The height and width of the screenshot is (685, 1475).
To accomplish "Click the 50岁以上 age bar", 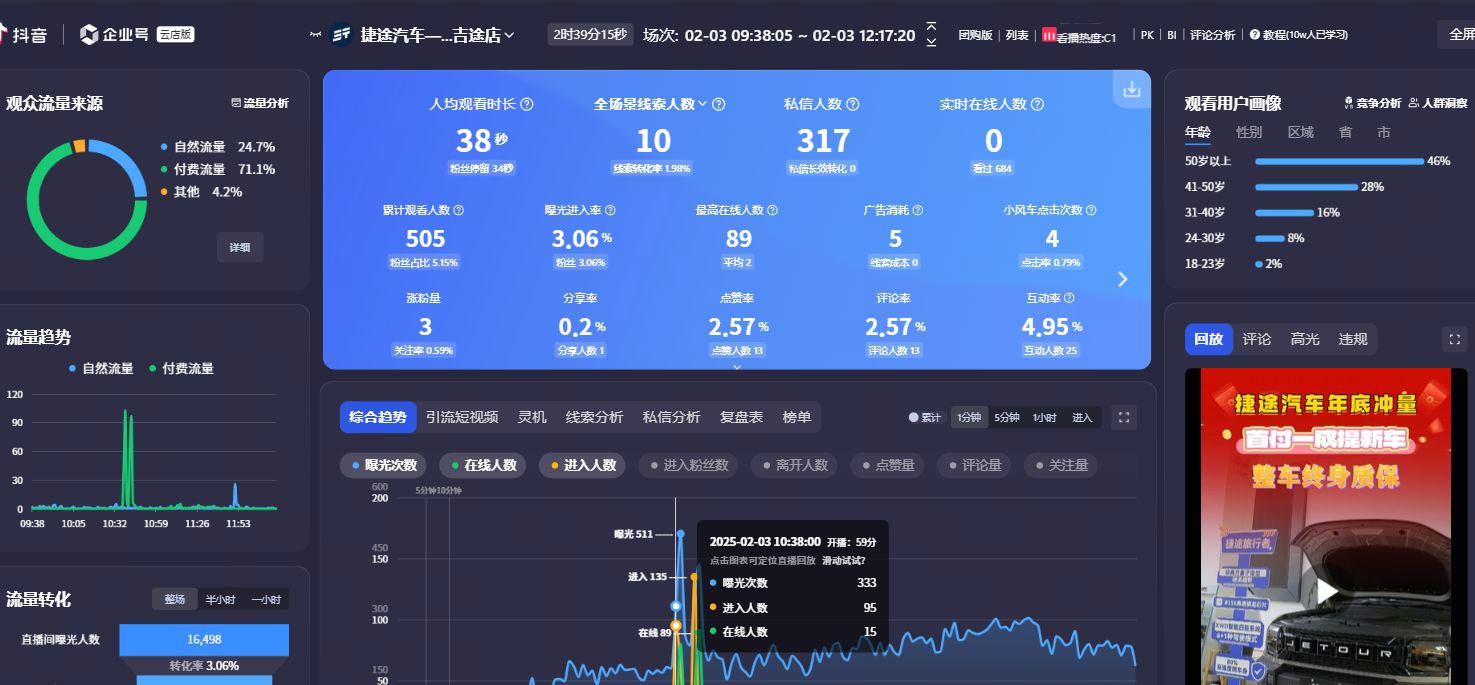I will pyautogui.click(x=1339, y=161).
